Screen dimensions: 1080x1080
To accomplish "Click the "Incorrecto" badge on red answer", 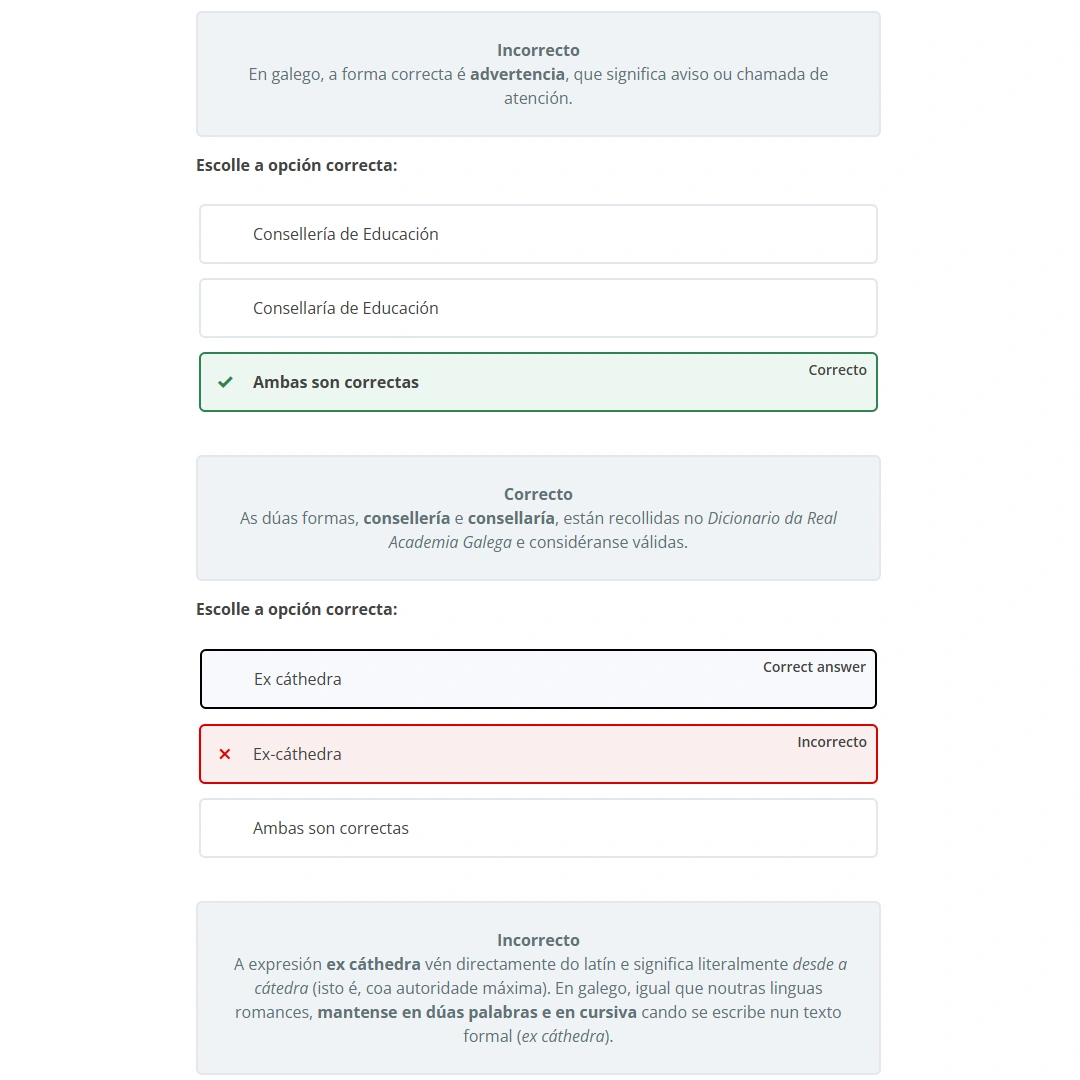I will click(831, 742).
